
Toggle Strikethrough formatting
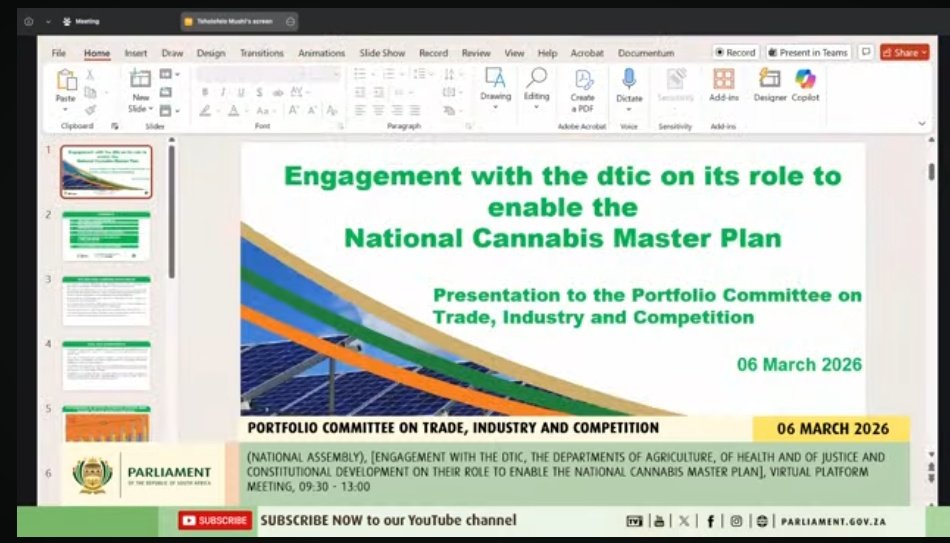pyautogui.click(x=278, y=92)
